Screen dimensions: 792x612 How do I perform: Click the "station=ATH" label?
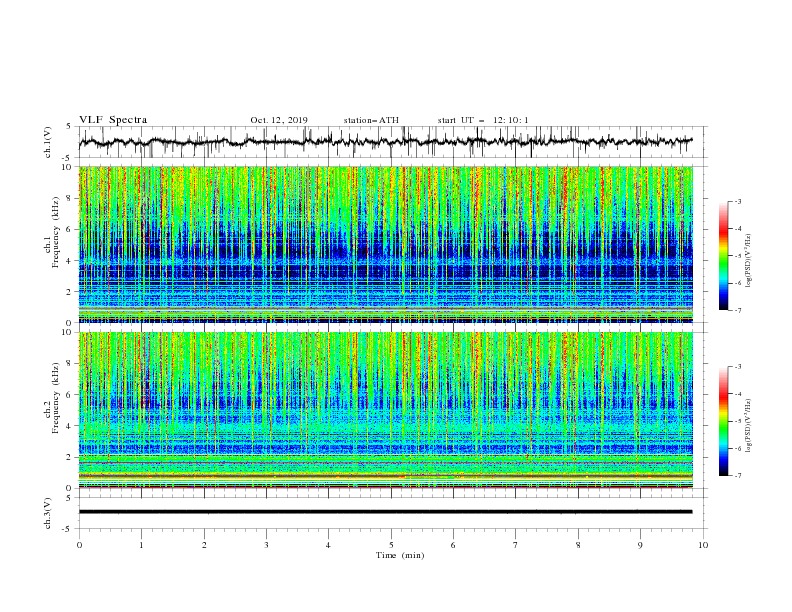pyautogui.click(x=371, y=120)
